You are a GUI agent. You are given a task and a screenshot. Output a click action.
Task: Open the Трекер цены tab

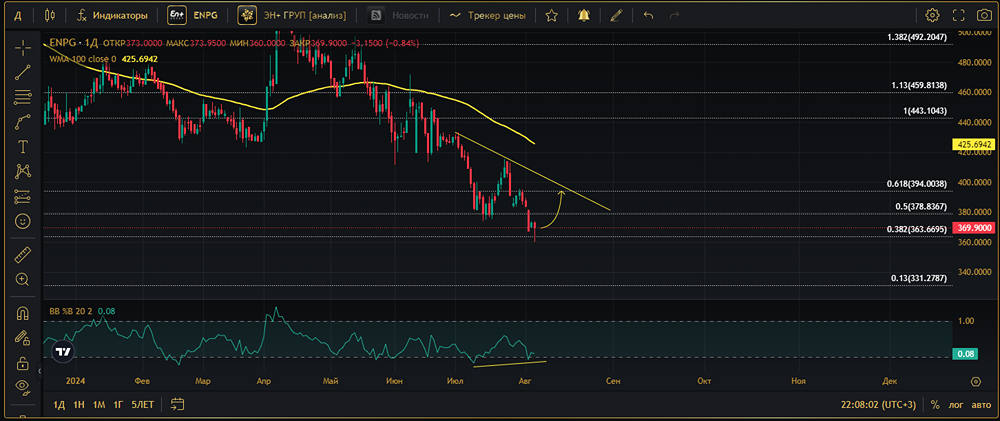point(487,15)
